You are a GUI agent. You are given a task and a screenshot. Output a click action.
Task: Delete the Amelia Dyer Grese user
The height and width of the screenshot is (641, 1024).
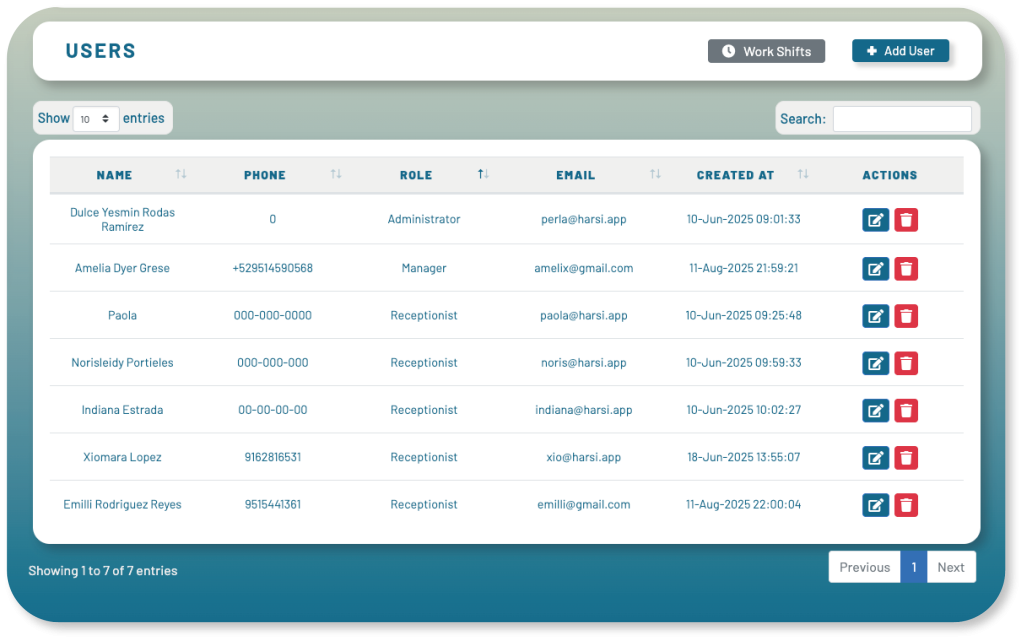click(906, 268)
